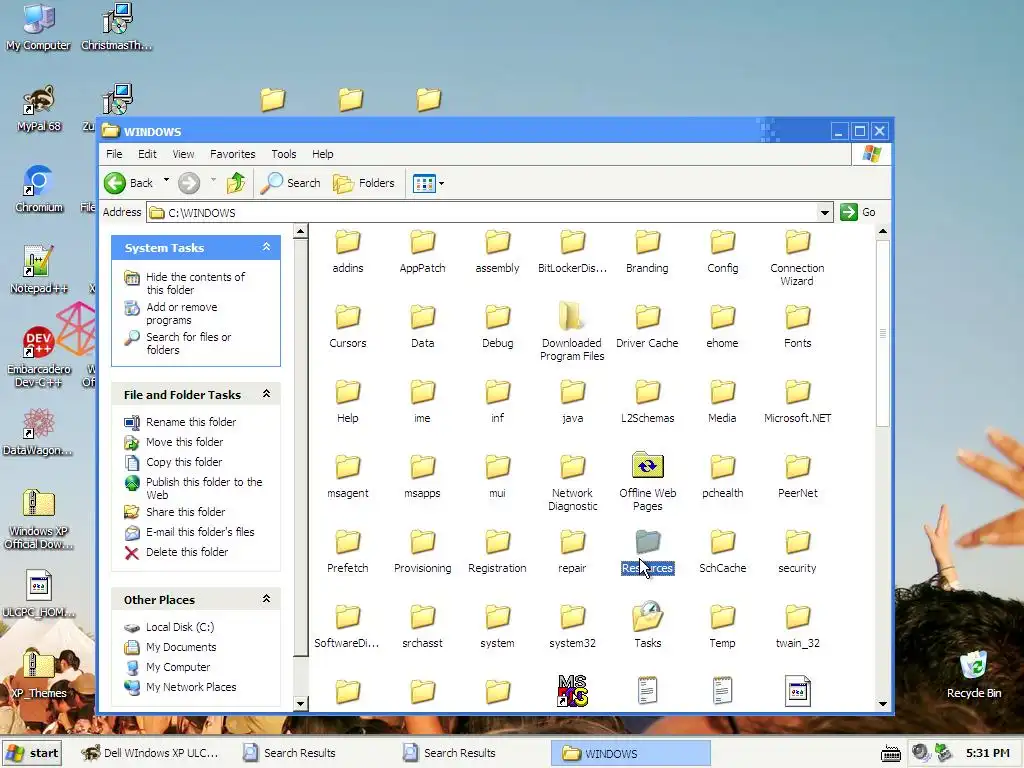This screenshot has width=1024, height=768.
Task: Select the addins folder icon
Action: pyautogui.click(x=347, y=242)
